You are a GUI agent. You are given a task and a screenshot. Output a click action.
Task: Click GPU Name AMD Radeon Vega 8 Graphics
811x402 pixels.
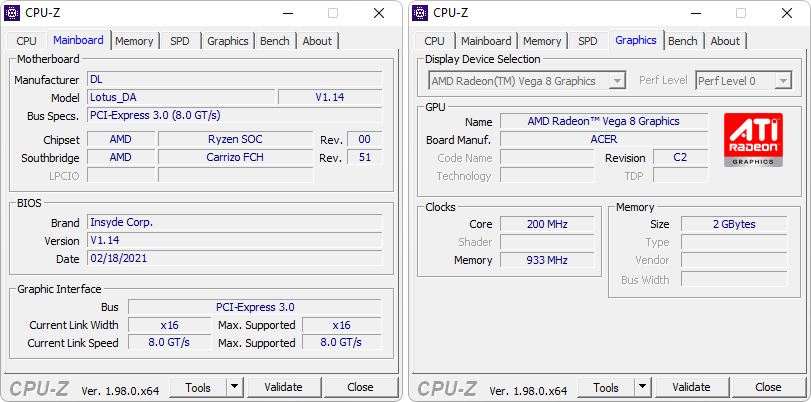pyautogui.click(x=604, y=121)
